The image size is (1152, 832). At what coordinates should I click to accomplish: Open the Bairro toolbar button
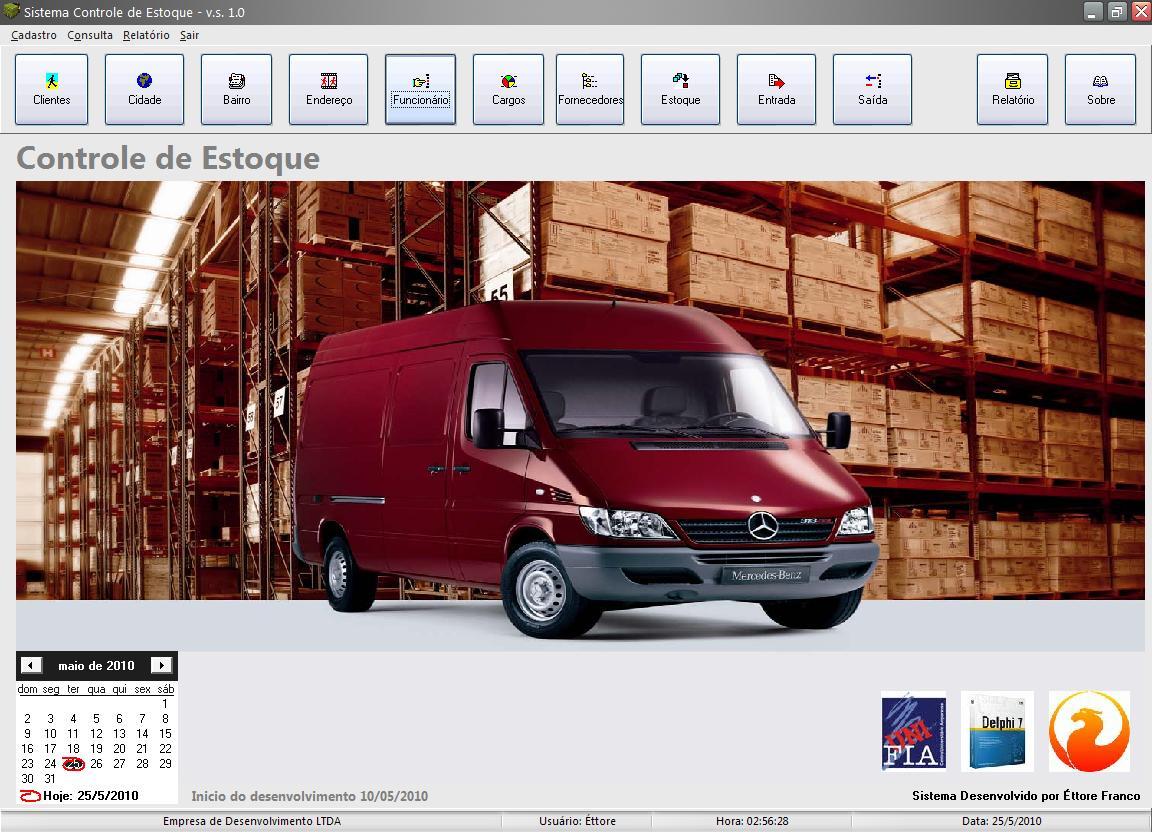coord(237,89)
